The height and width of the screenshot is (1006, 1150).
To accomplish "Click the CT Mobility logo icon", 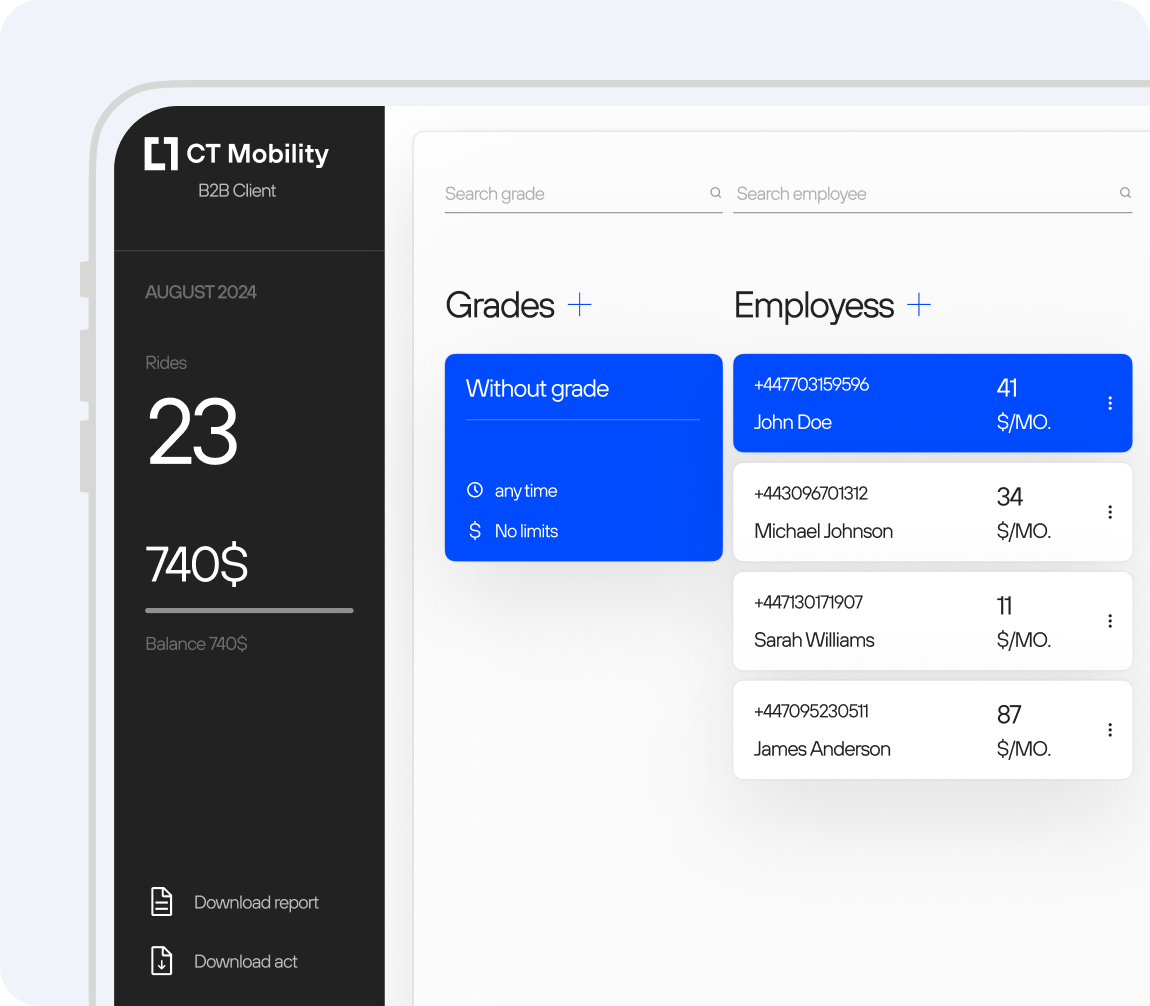I will pyautogui.click(x=161, y=153).
